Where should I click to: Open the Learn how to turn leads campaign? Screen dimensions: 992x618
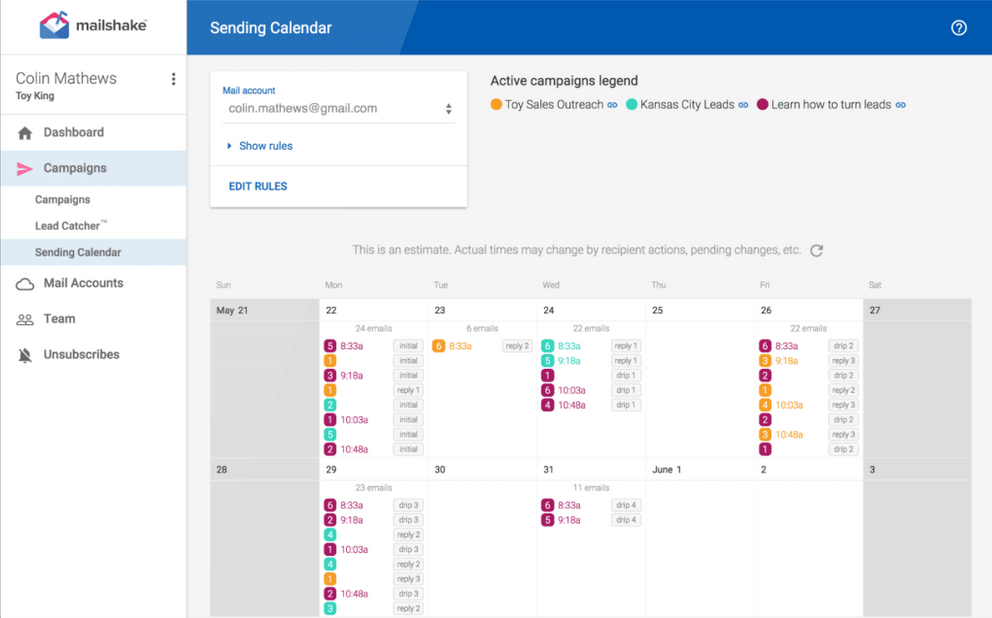tap(831, 105)
